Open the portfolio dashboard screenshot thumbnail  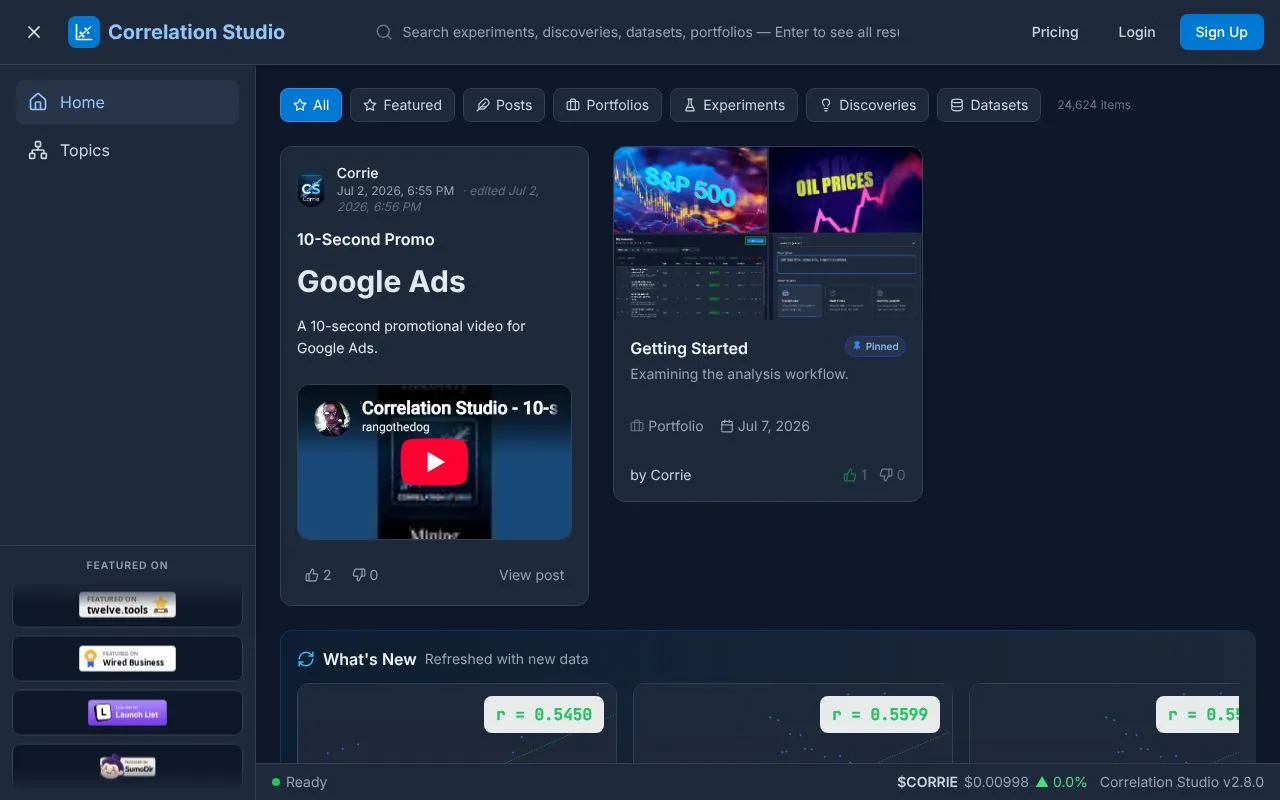coord(691,277)
